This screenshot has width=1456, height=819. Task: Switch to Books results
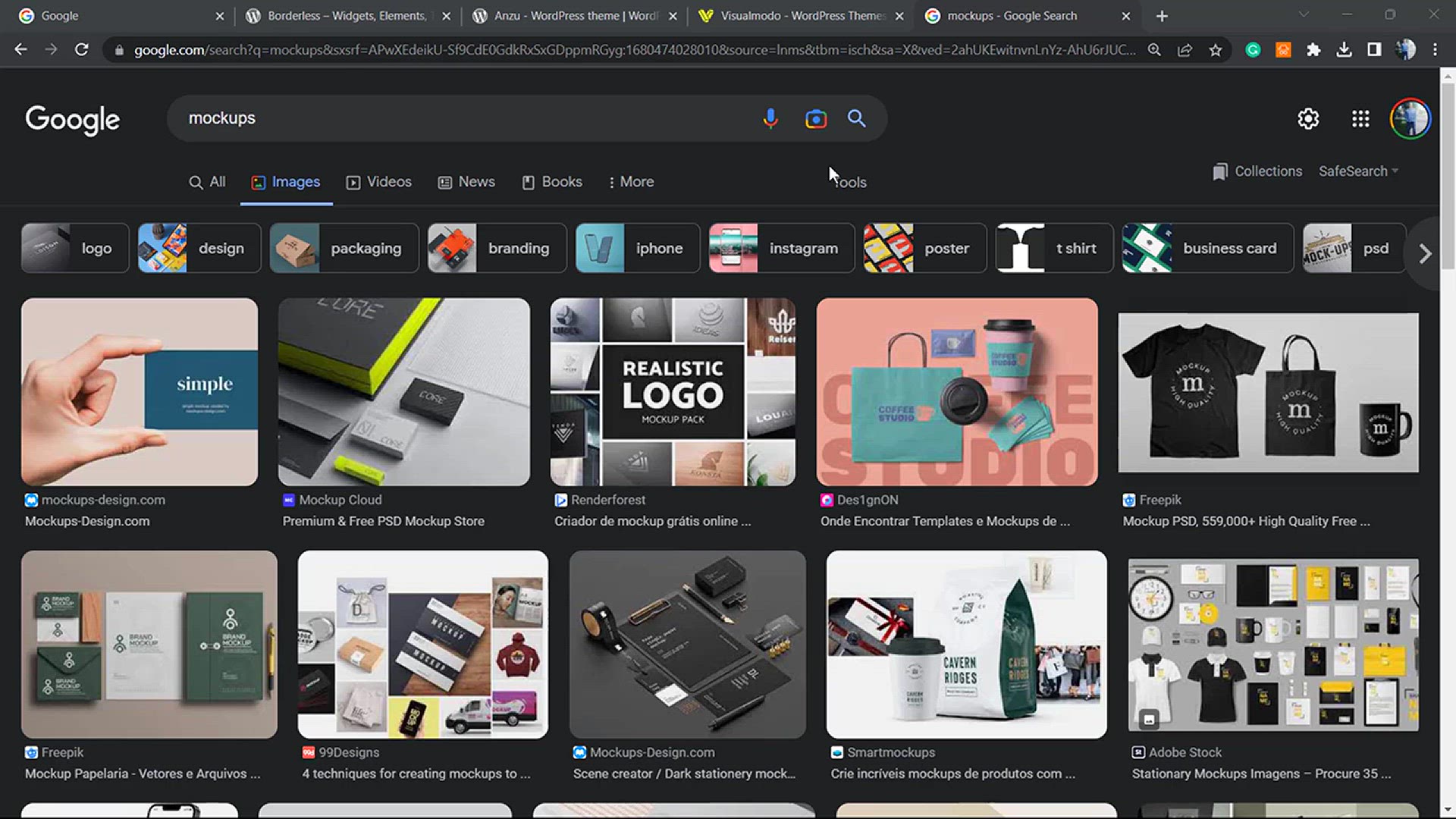[552, 182]
